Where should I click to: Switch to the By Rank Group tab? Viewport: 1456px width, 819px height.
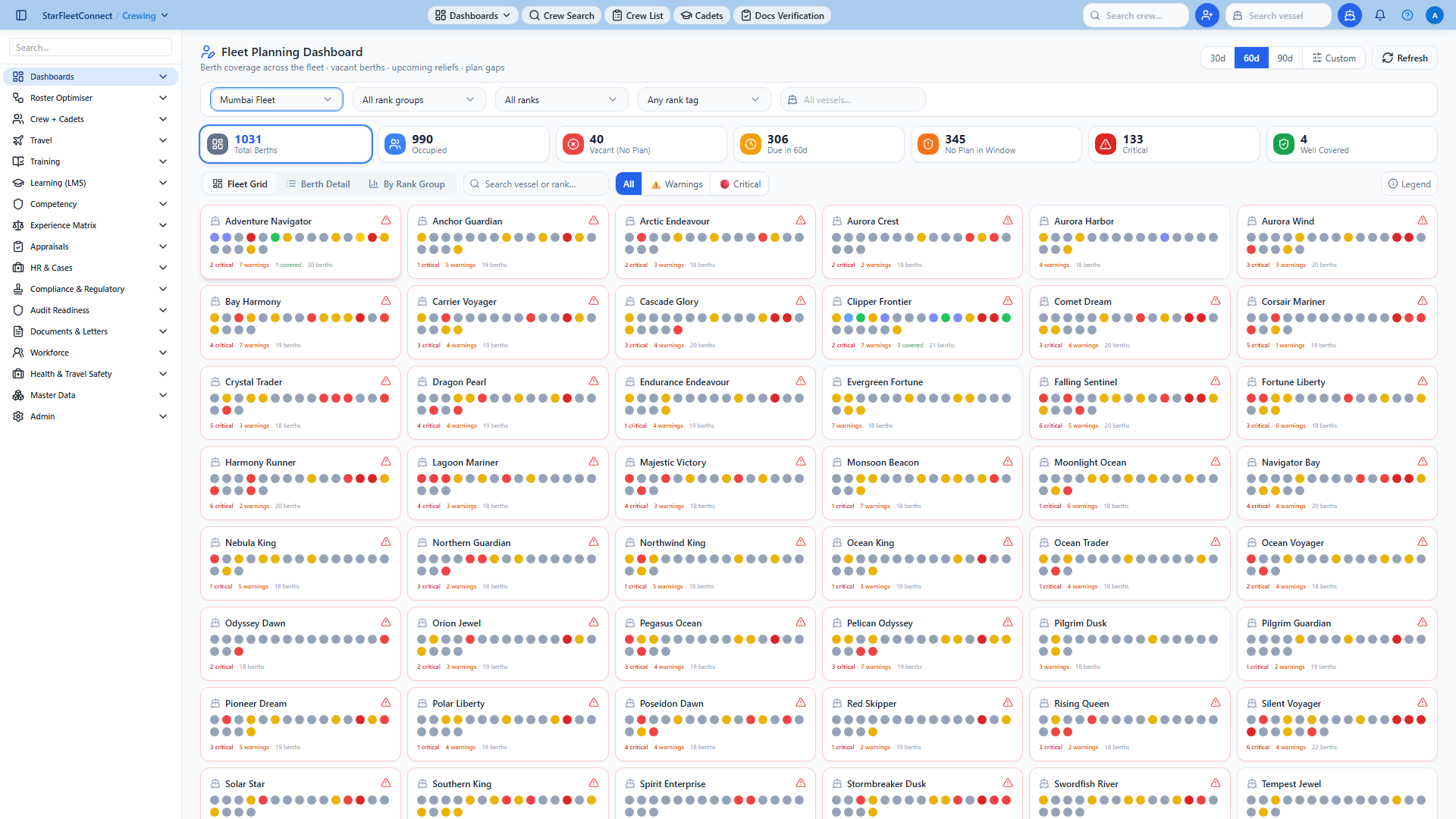point(406,184)
